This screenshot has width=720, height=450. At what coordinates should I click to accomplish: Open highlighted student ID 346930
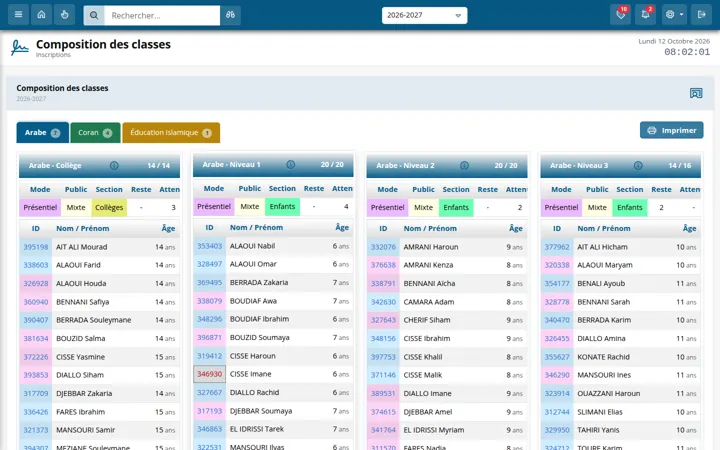(x=209, y=374)
